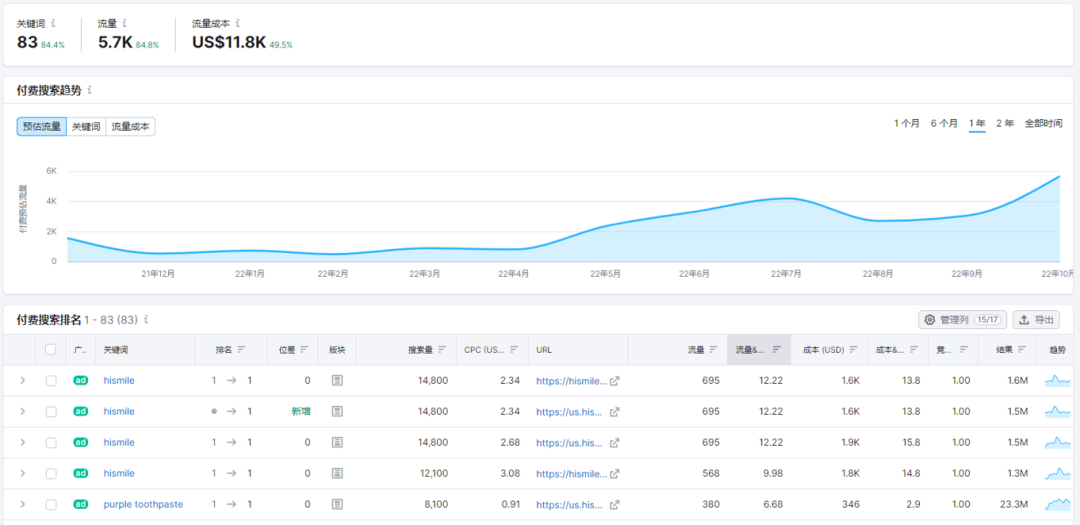
Task: Click info icon next to 关键词 metric
Action: tap(53, 23)
